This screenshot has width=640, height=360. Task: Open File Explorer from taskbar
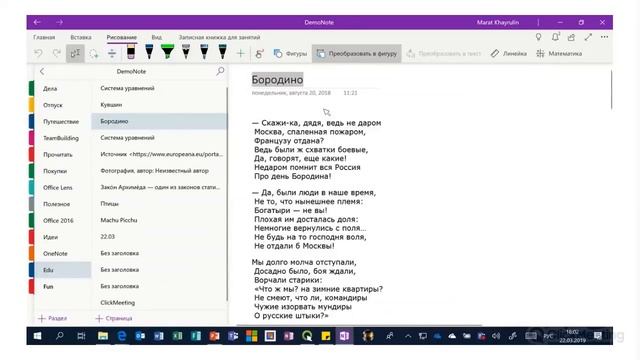[103, 336]
